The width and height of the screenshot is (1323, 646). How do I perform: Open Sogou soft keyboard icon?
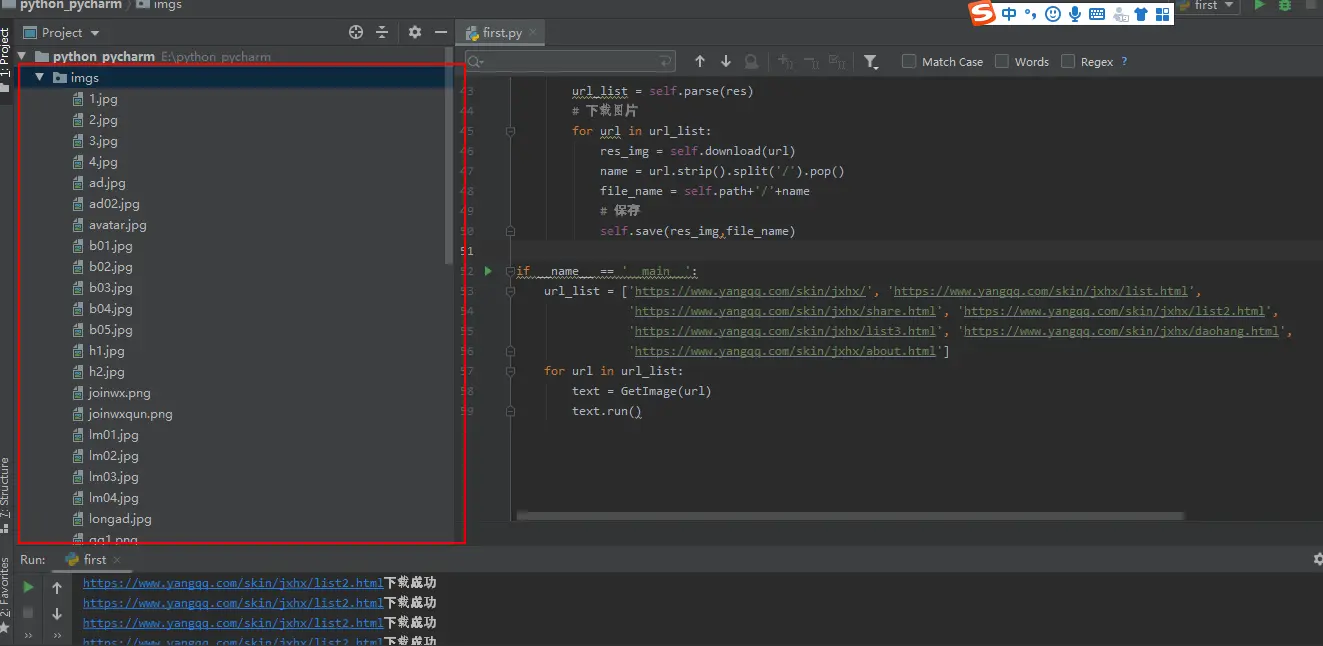(1097, 14)
